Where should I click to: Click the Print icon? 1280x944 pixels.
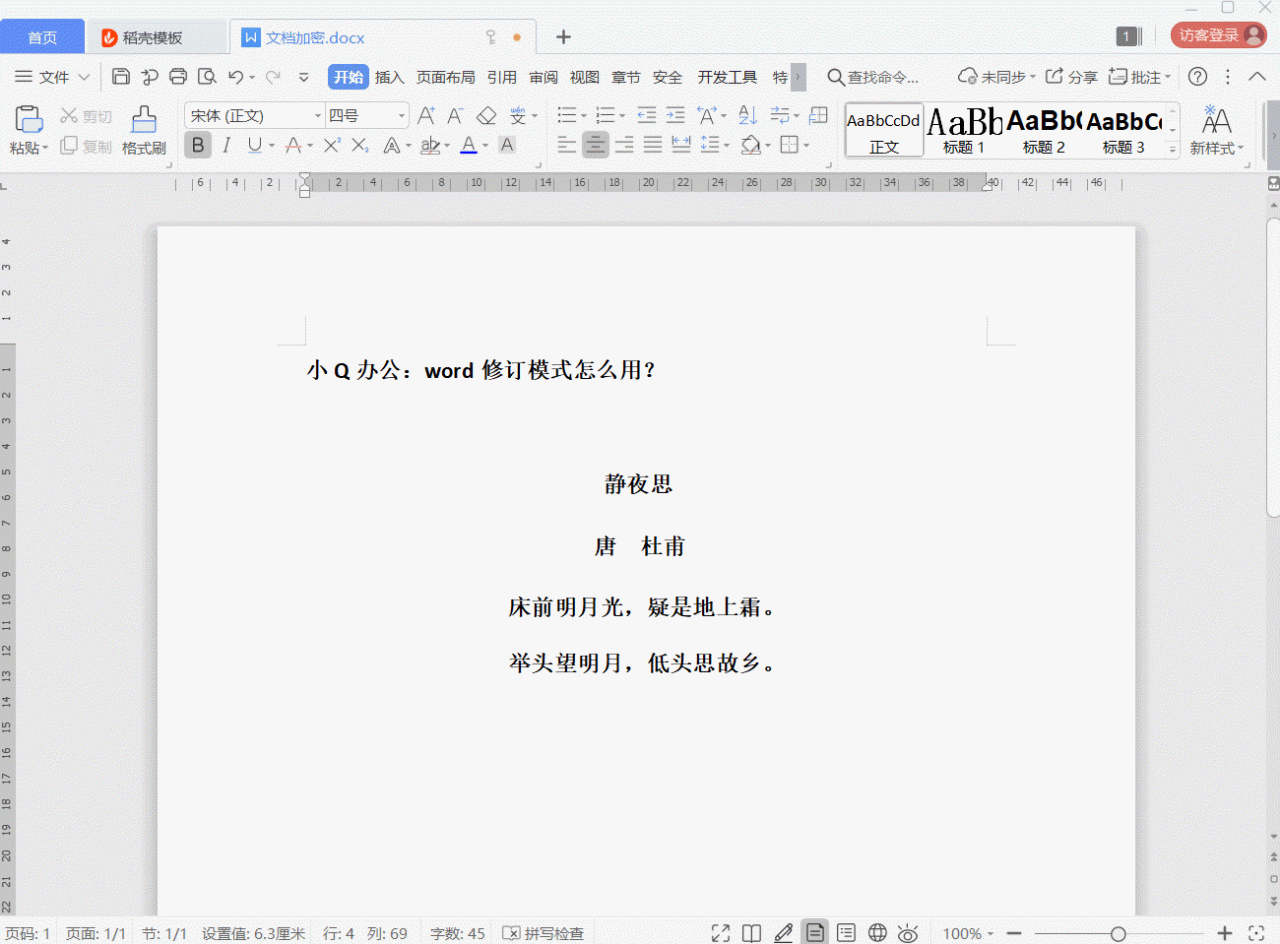[x=178, y=77]
